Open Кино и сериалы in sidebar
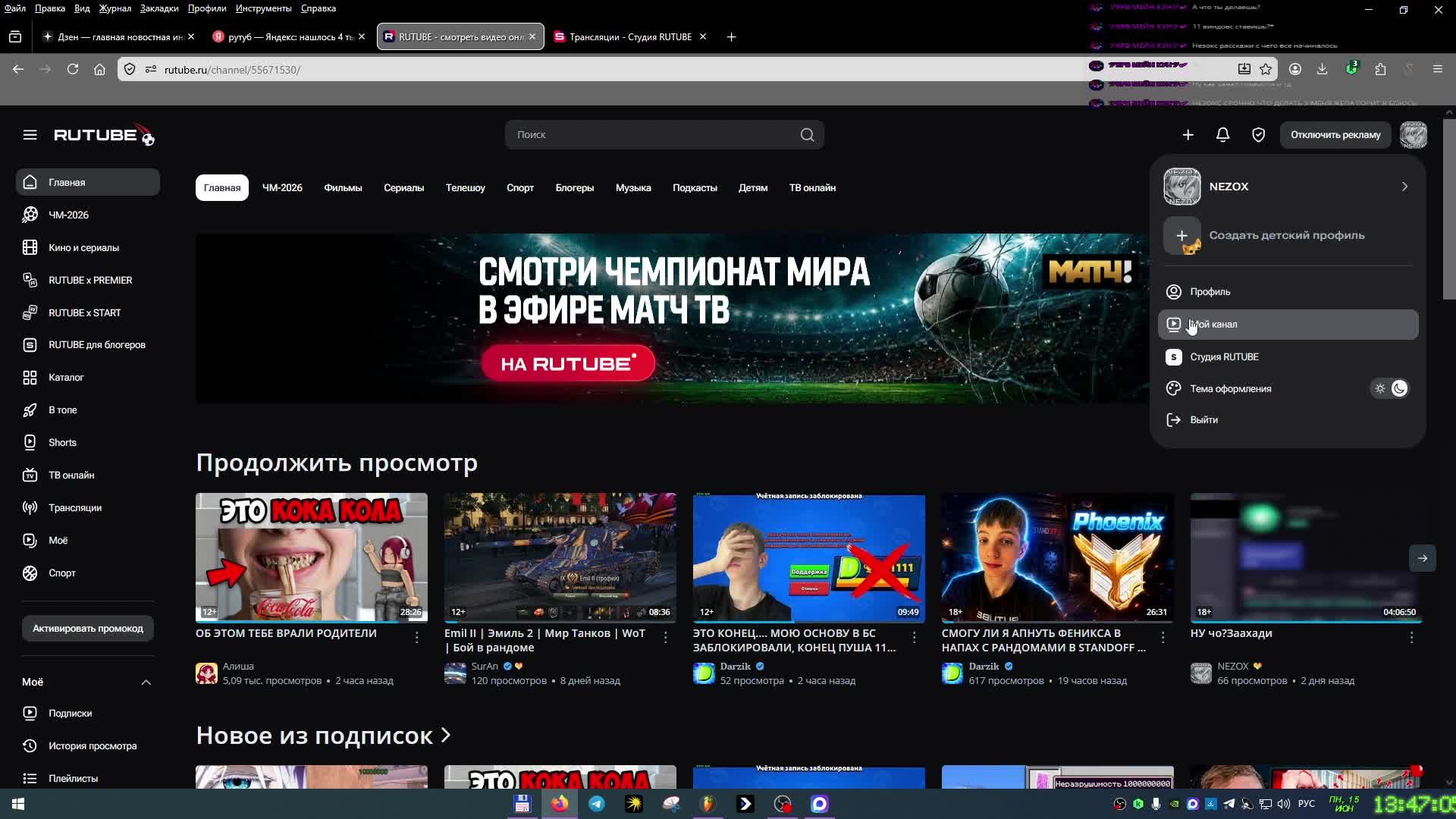1456x819 pixels. [x=87, y=248]
